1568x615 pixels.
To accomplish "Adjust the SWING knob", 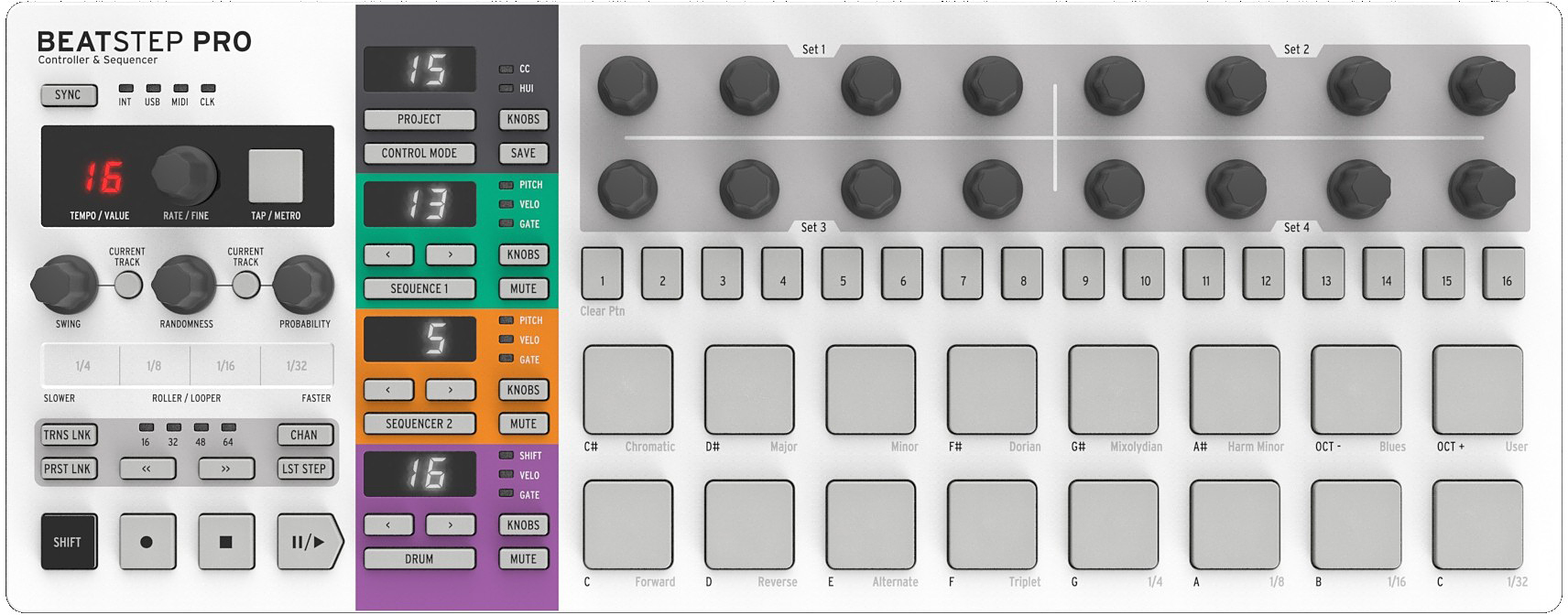I will pyautogui.click(x=65, y=284).
